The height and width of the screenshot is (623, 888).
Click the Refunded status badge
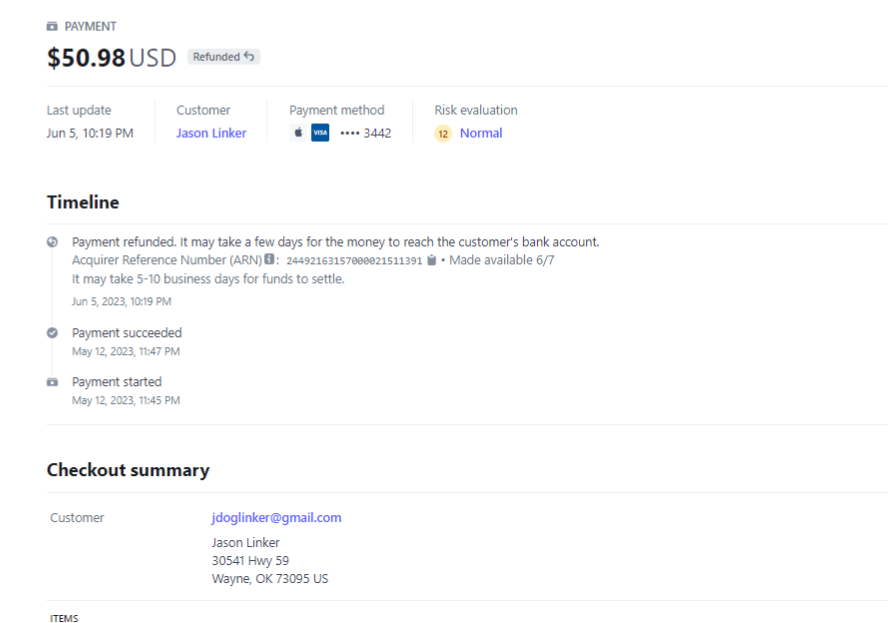tap(223, 57)
